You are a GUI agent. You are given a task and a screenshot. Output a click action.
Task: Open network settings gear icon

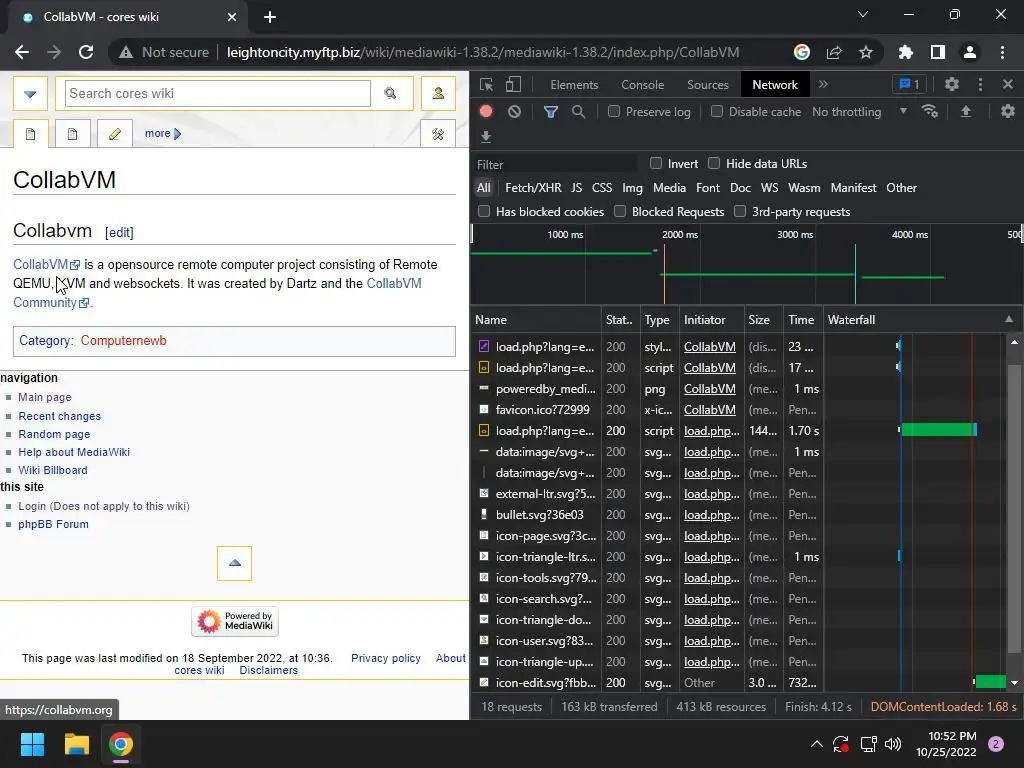click(1008, 111)
